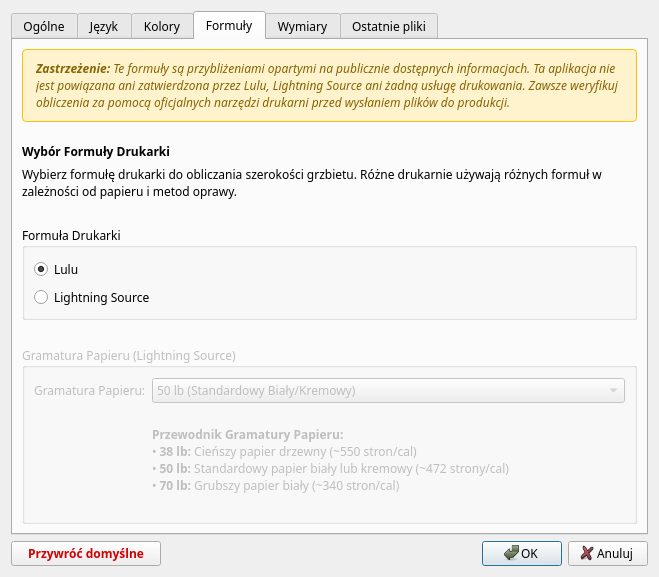The width and height of the screenshot is (659, 577).
Task: Click the green checkmark icon on OK
Action: click(x=511, y=553)
